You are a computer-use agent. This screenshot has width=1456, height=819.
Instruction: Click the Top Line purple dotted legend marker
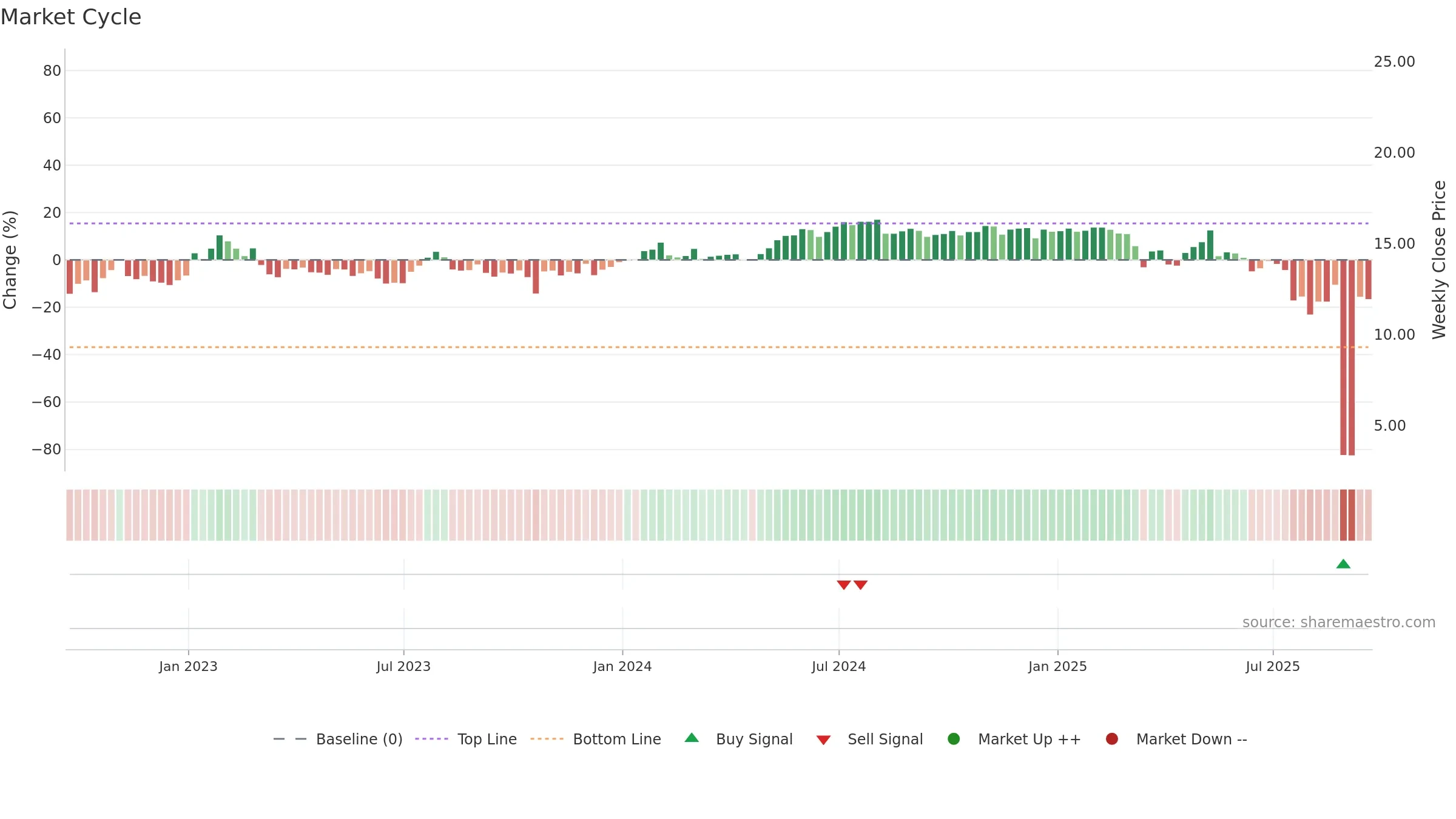tap(431, 739)
